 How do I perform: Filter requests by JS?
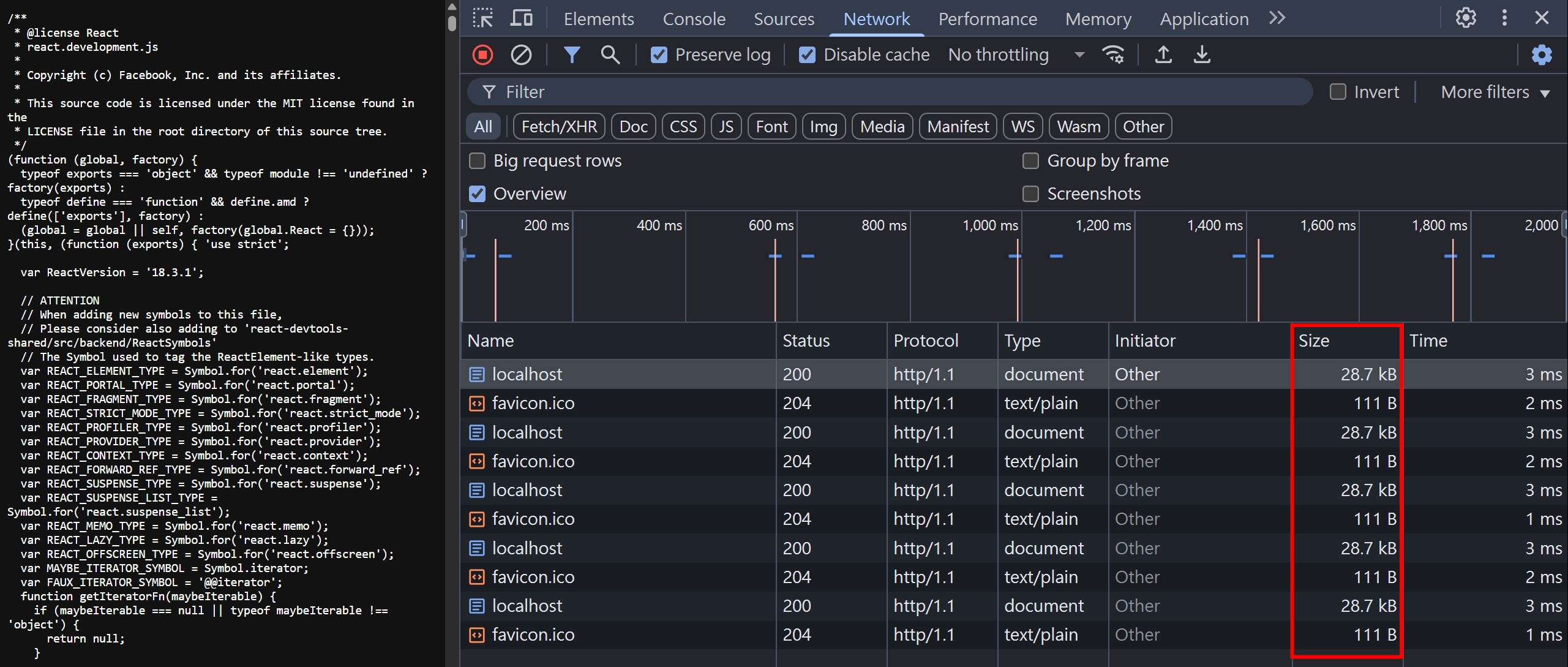click(x=726, y=127)
